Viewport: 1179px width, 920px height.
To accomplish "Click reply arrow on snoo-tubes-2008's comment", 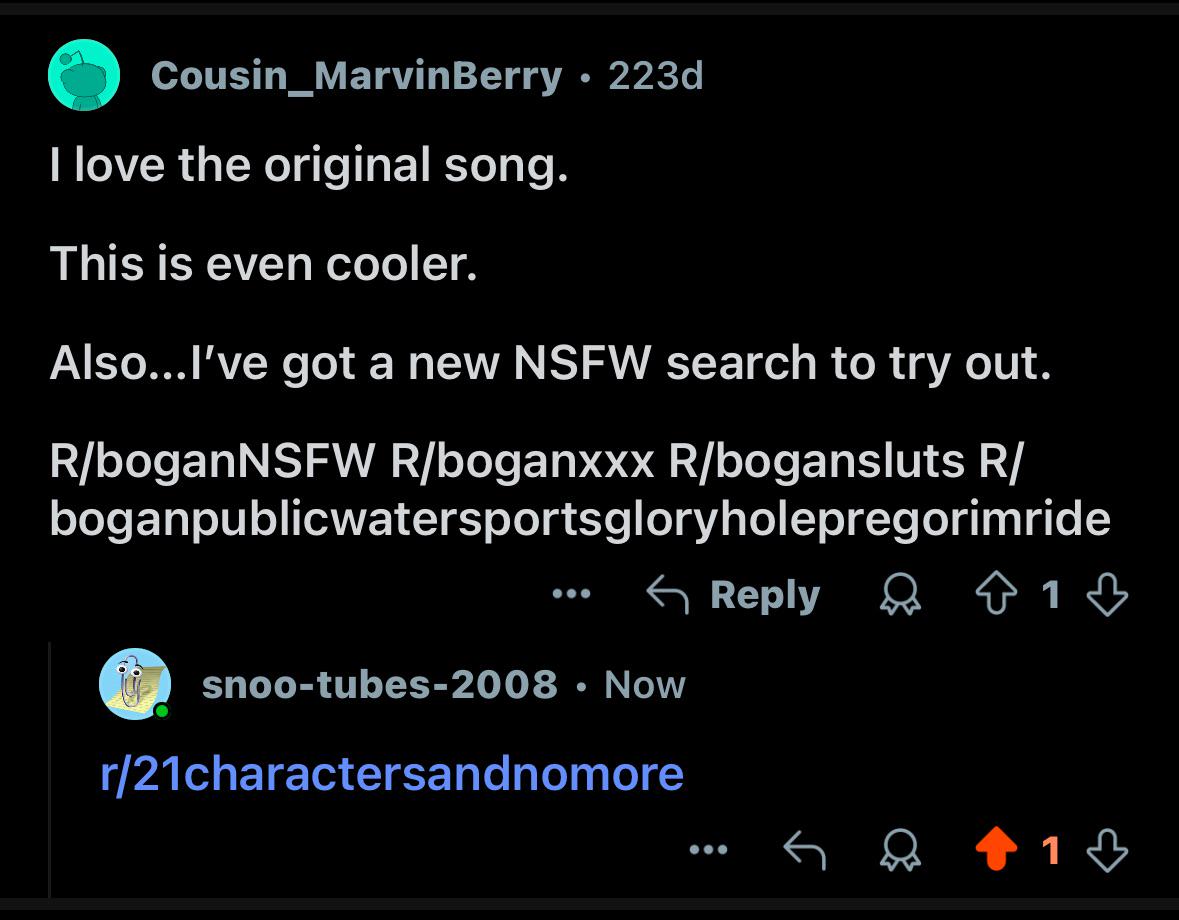I will click(805, 849).
